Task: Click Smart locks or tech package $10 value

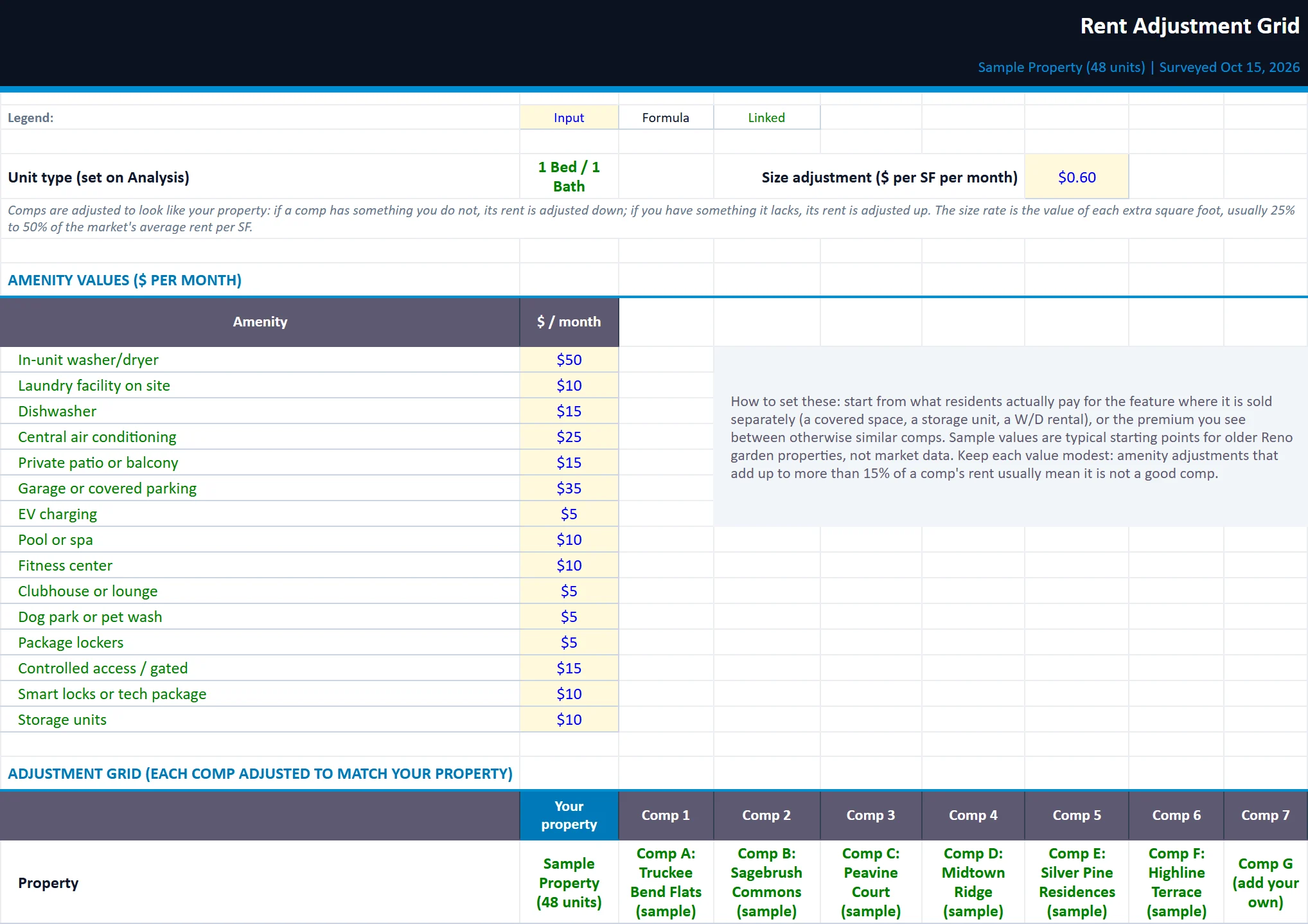Action: (569, 694)
